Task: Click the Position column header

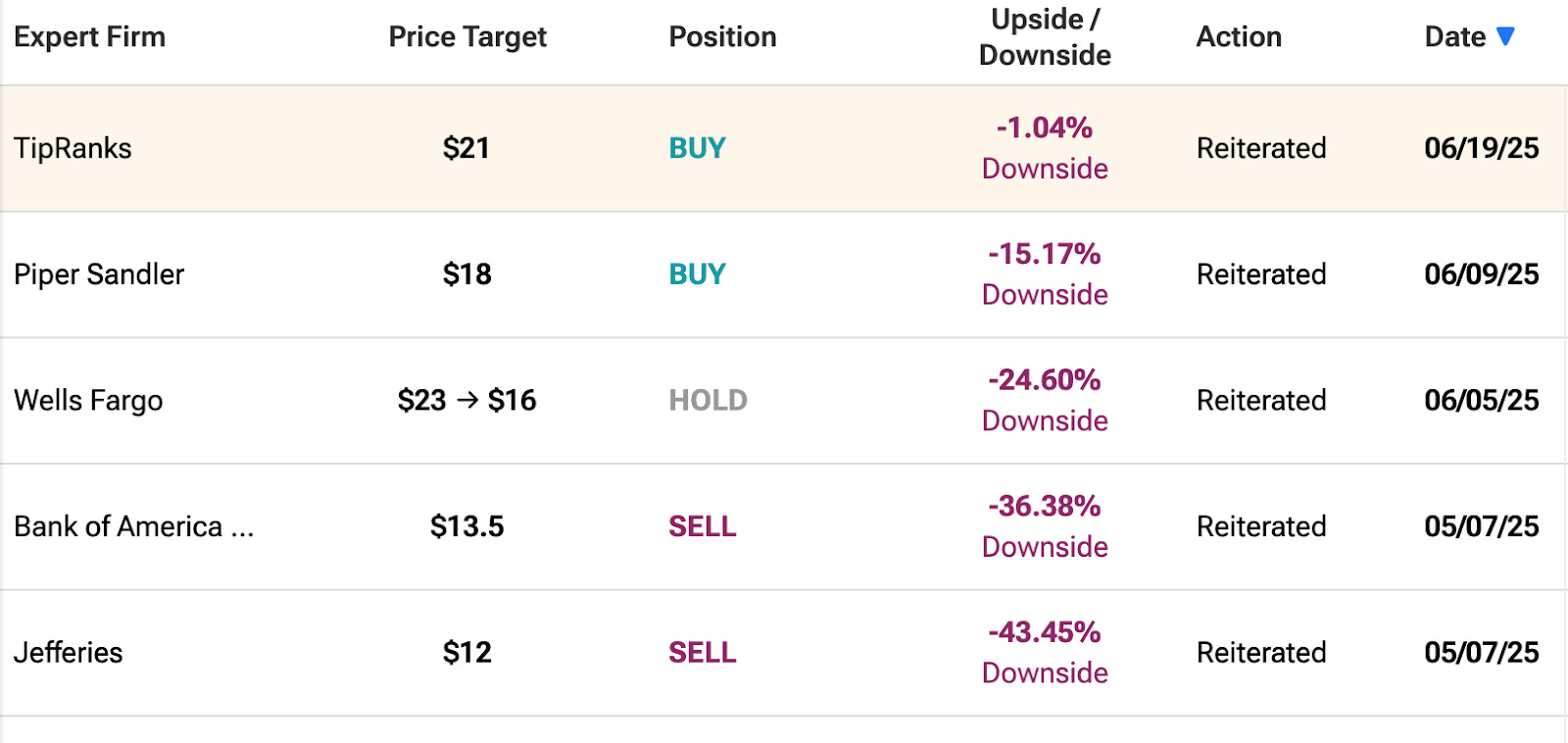Action: click(722, 37)
